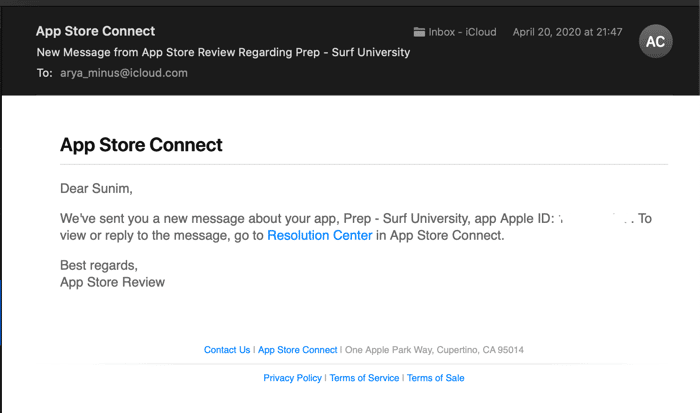Viewport: 700px width, 413px height.
Task: Open the Contact Us footer link
Action: pyautogui.click(x=227, y=350)
